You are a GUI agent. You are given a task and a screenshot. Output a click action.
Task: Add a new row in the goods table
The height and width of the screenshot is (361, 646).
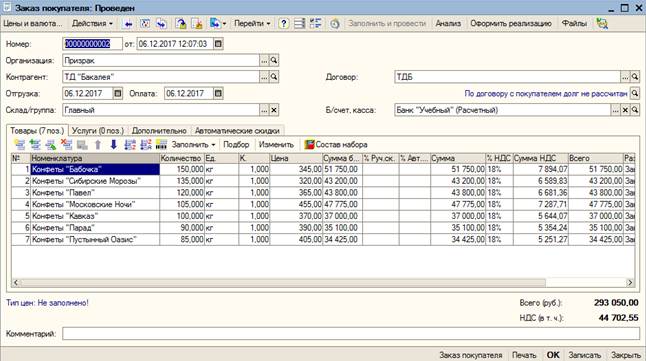click(x=19, y=145)
